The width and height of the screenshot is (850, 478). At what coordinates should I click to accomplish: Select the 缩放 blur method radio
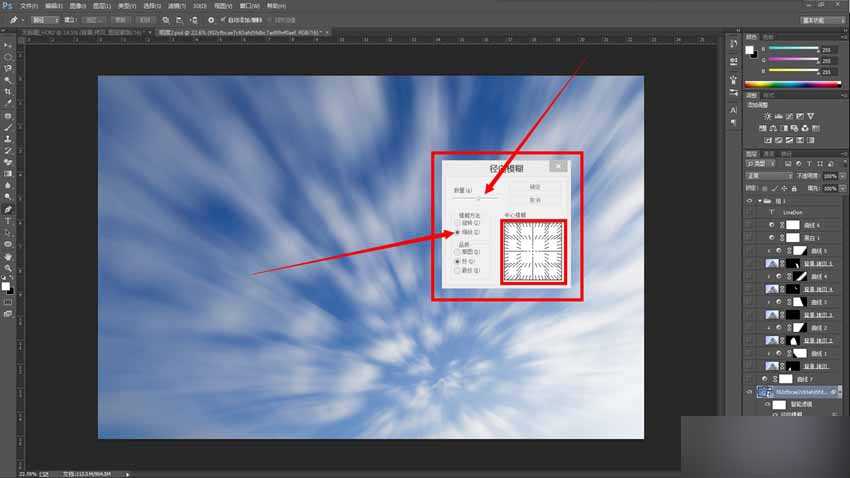(458, 232)
